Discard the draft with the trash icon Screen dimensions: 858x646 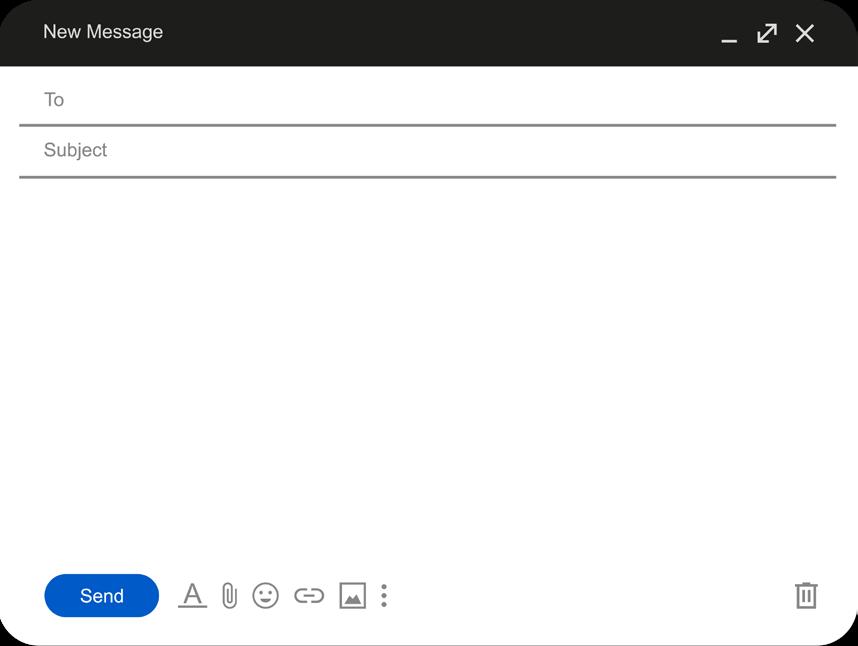(806, 595)
